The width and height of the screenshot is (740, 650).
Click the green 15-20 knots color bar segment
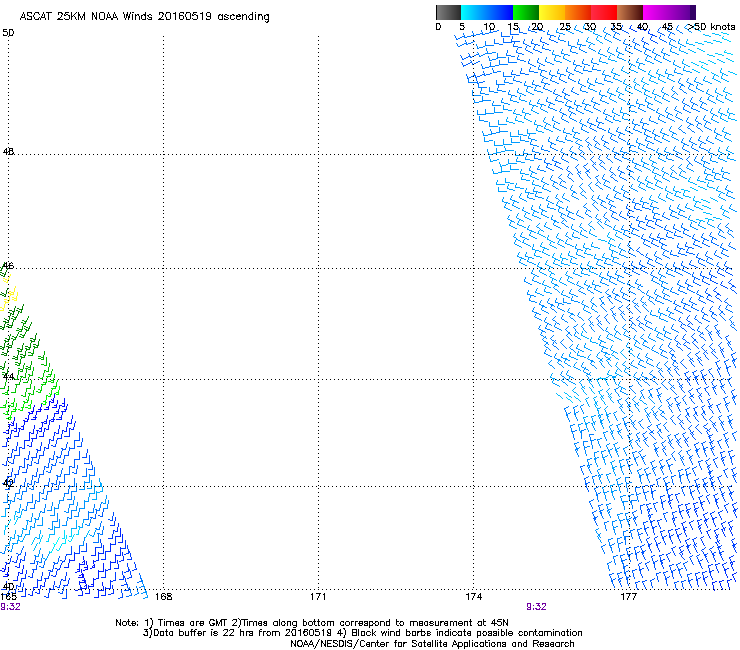(x=526, y=12)
